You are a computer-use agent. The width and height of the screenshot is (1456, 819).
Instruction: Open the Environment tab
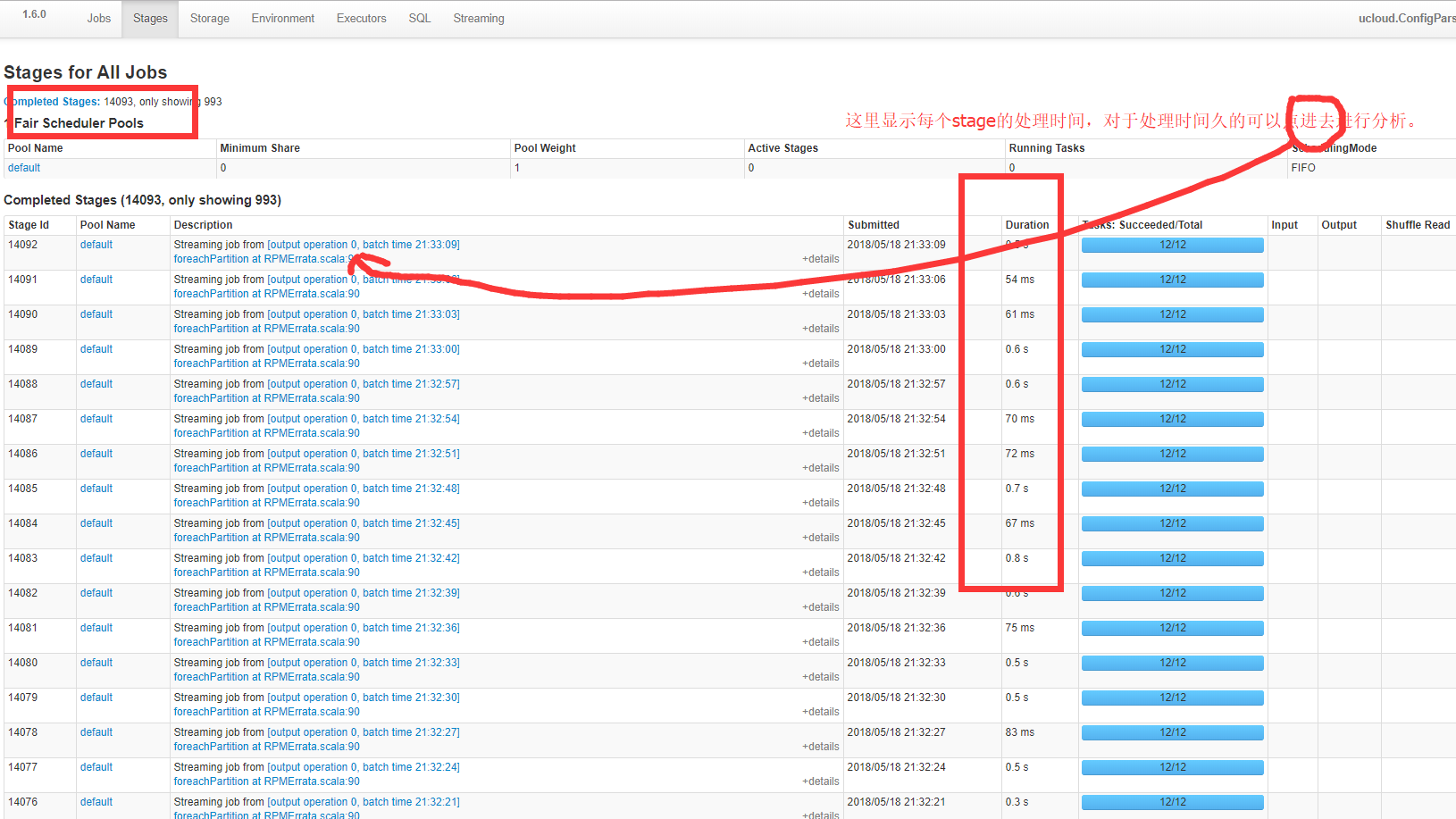283,18
